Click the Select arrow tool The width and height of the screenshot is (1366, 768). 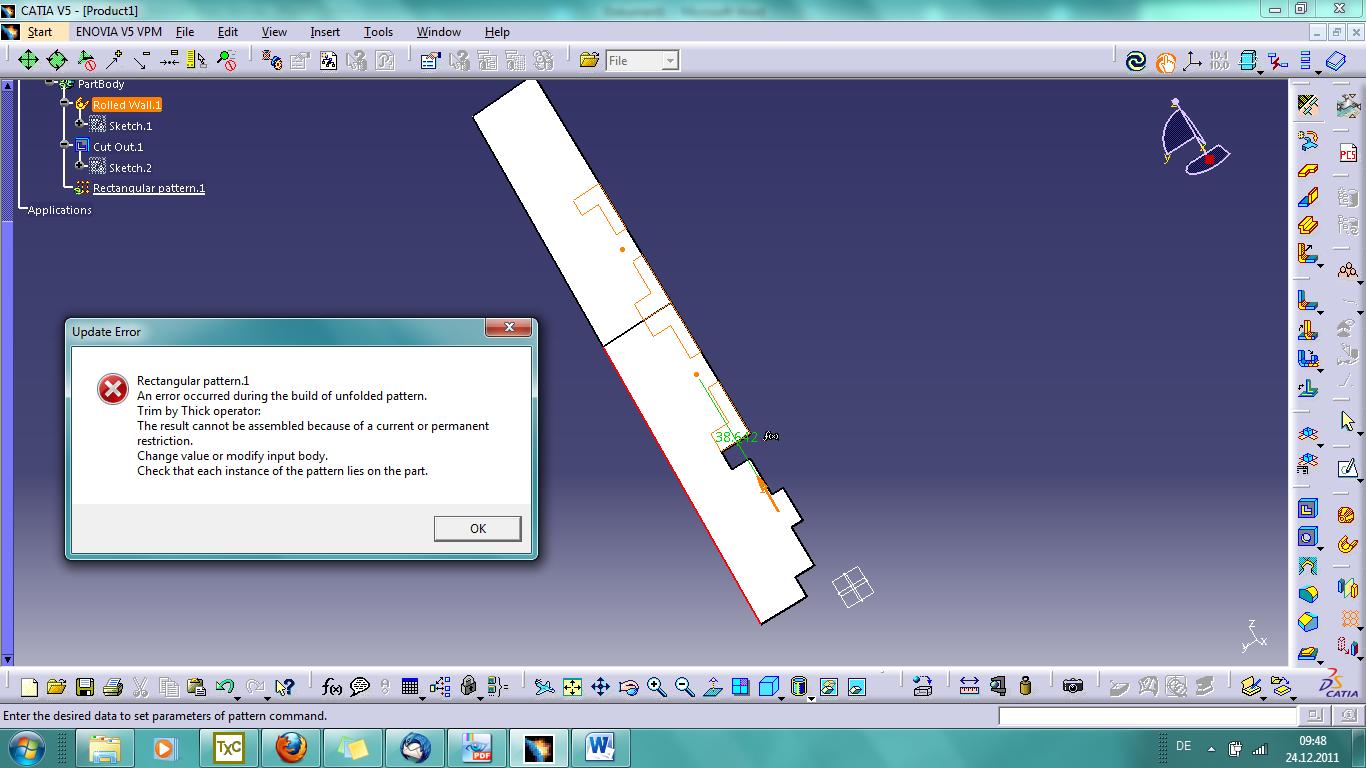(1348, 422)
